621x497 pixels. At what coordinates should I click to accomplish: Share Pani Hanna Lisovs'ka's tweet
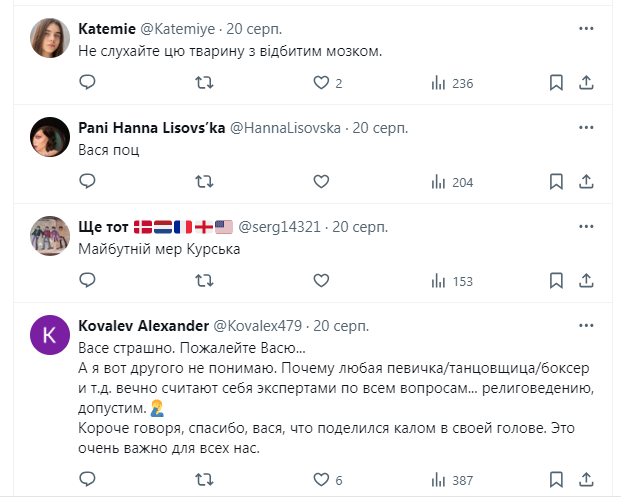[588, 182]
